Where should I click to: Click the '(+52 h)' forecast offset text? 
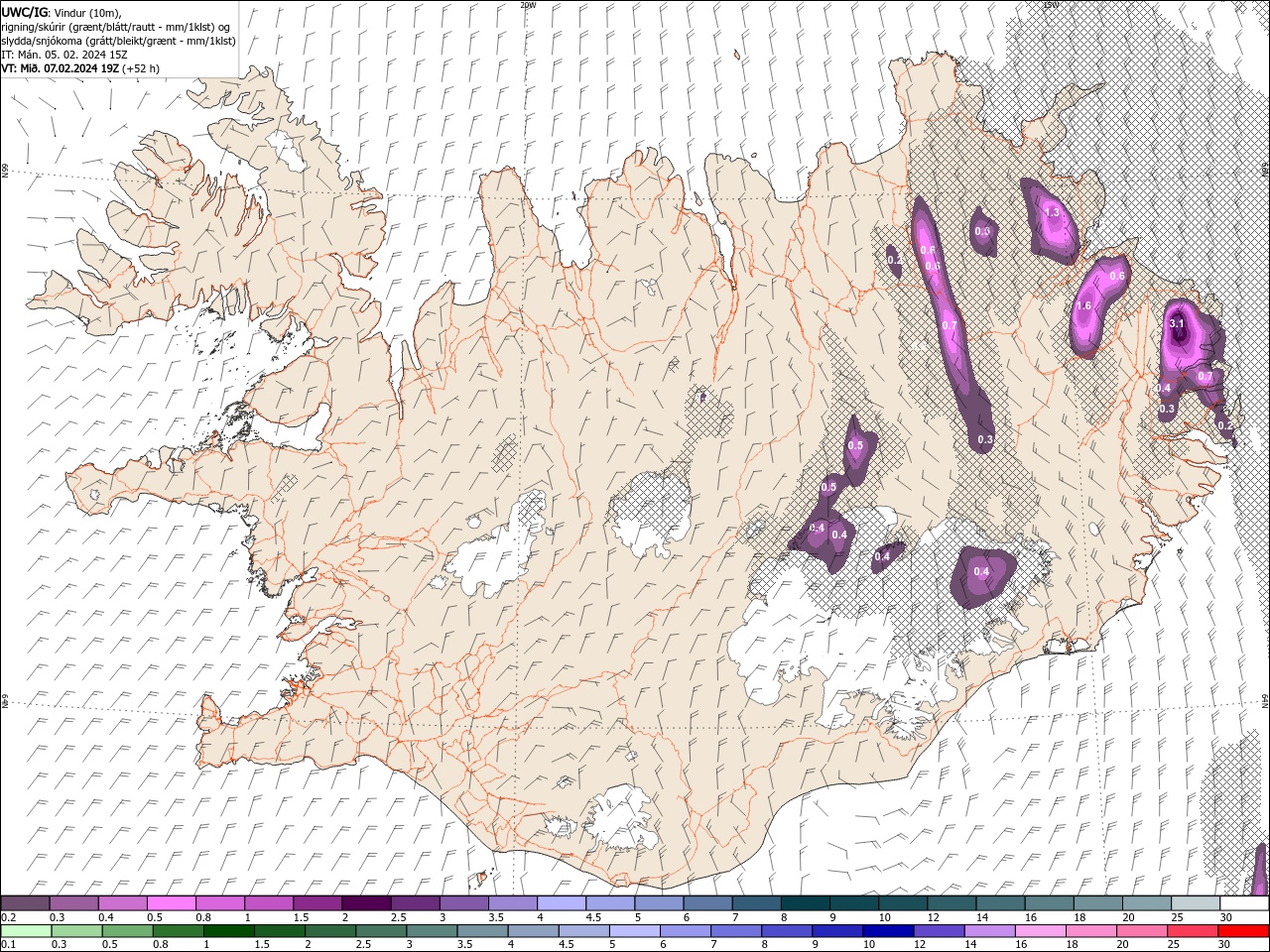[x=141, y=68]
